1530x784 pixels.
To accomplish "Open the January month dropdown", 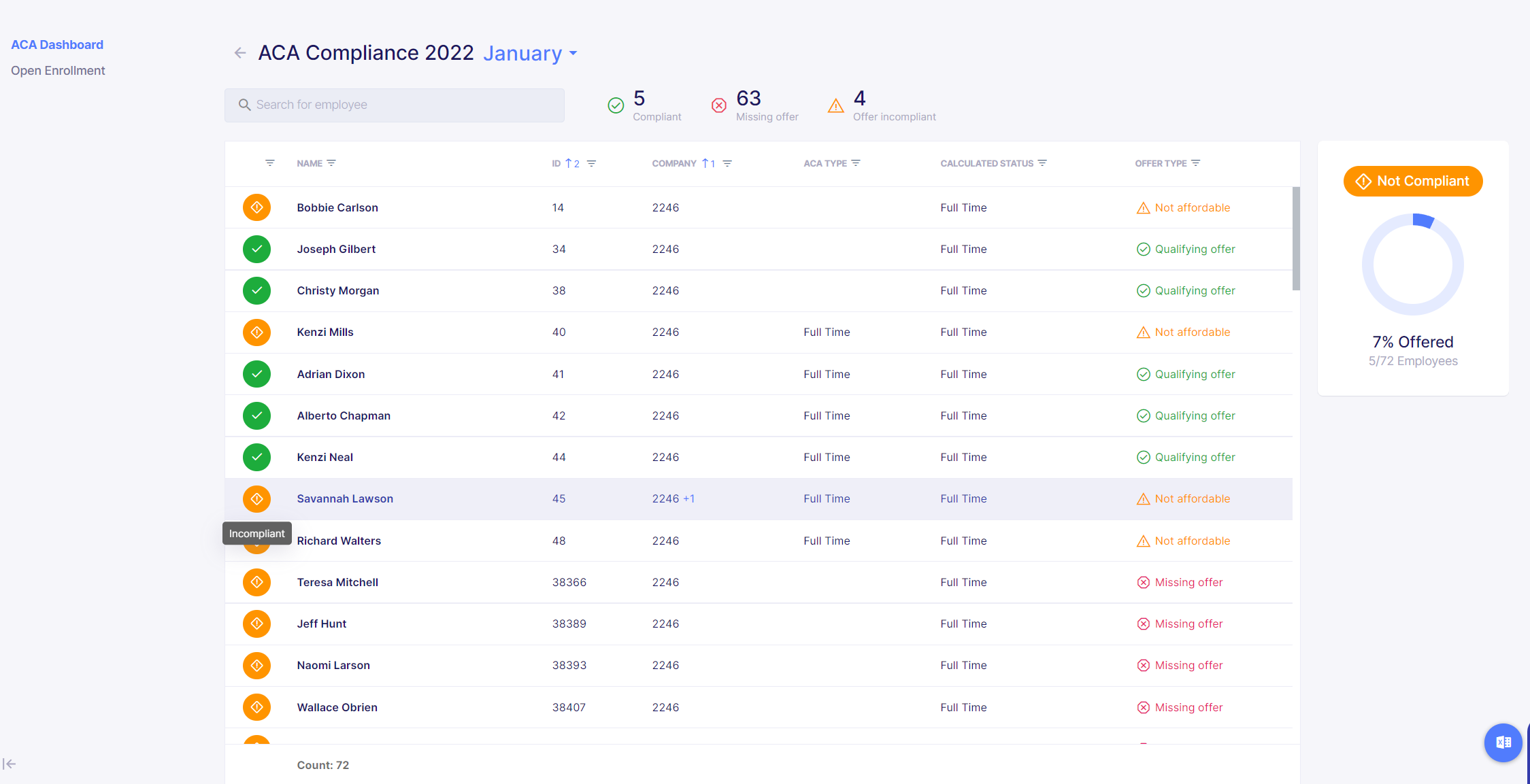I will [x=530, y=53].
